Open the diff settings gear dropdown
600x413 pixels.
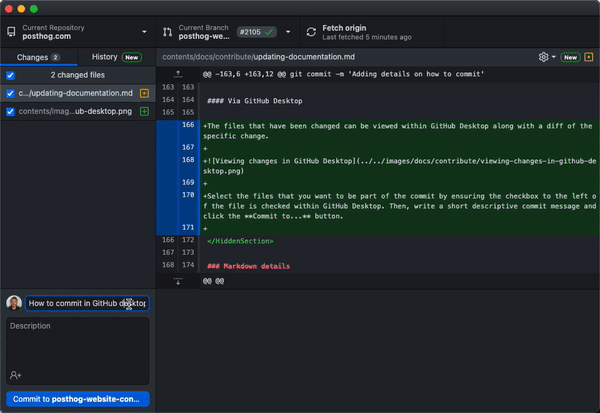click(x=546, y=57)
